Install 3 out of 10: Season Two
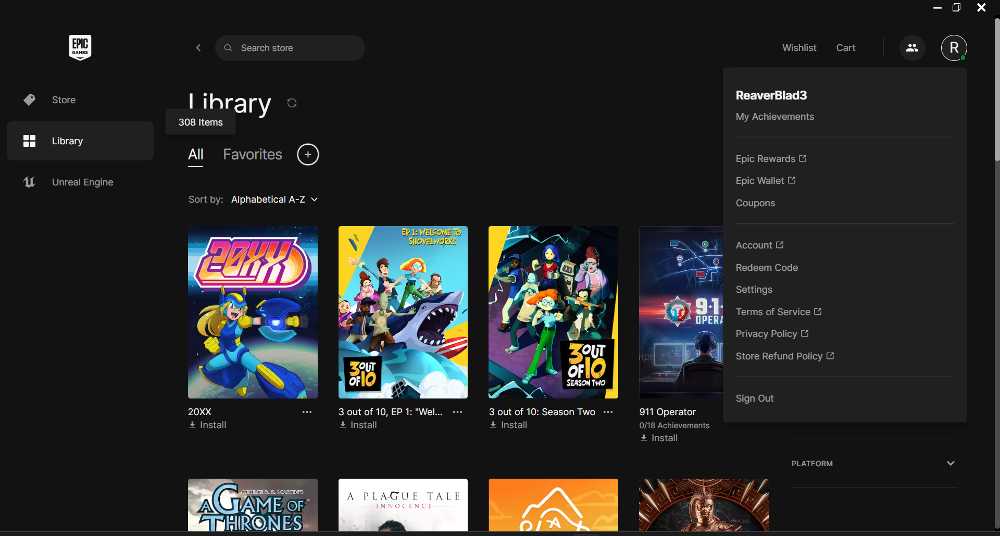Viewport: 1000px width, 536px height. click(x=508, y=425)
